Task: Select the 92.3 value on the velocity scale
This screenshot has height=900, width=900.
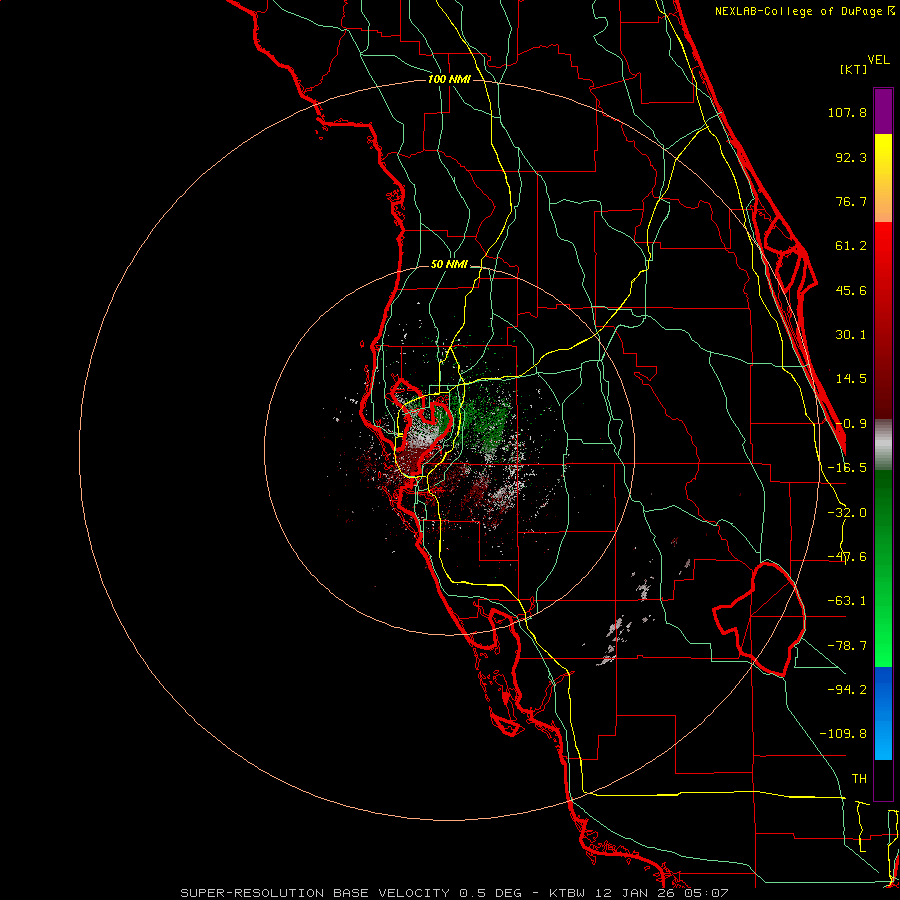Action: pos(851,157)
